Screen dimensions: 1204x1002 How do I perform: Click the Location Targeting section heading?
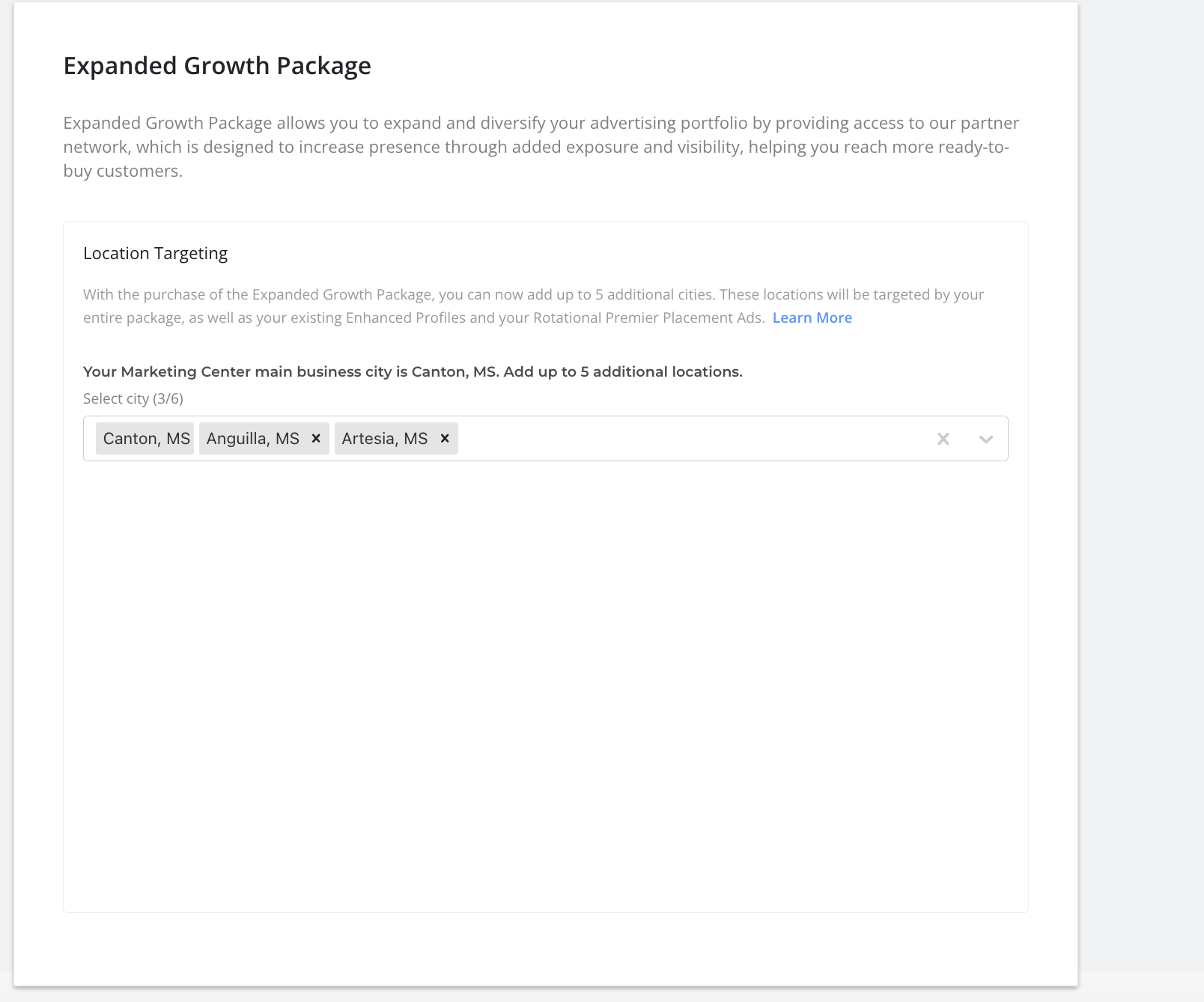tap(155, 253)
